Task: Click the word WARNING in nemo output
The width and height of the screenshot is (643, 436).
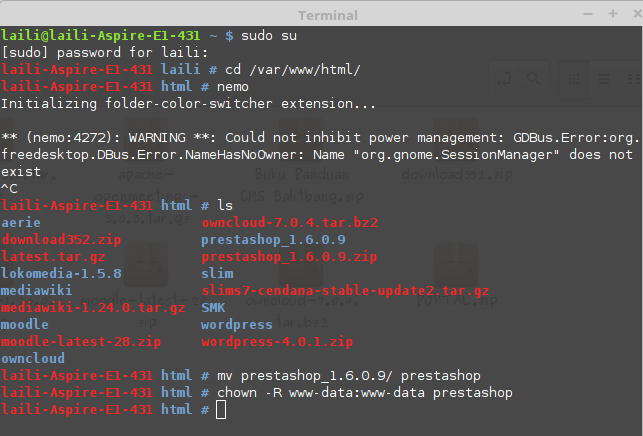Action: (x=157, y=138)
